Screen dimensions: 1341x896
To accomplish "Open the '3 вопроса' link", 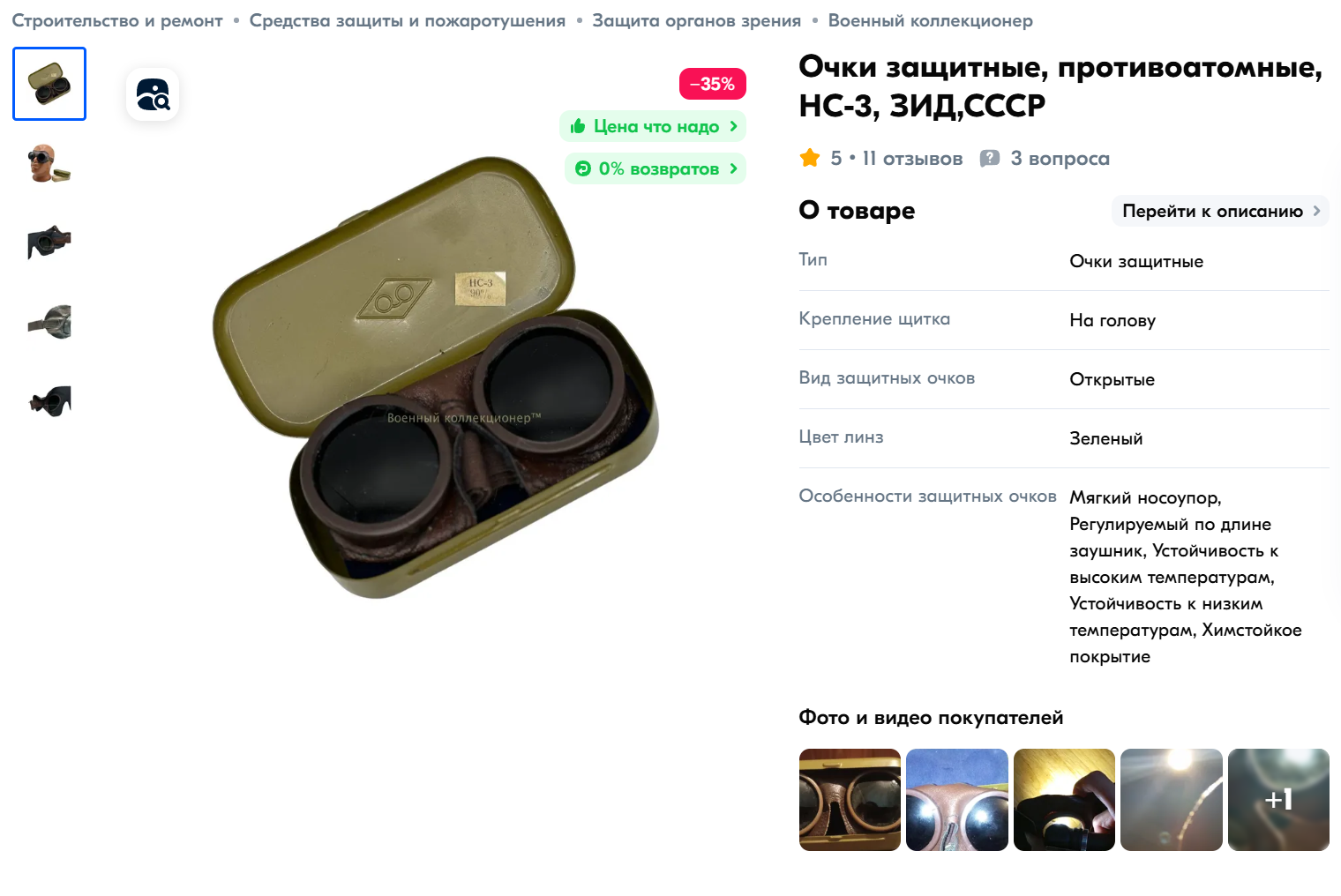I will point(1060,159).
